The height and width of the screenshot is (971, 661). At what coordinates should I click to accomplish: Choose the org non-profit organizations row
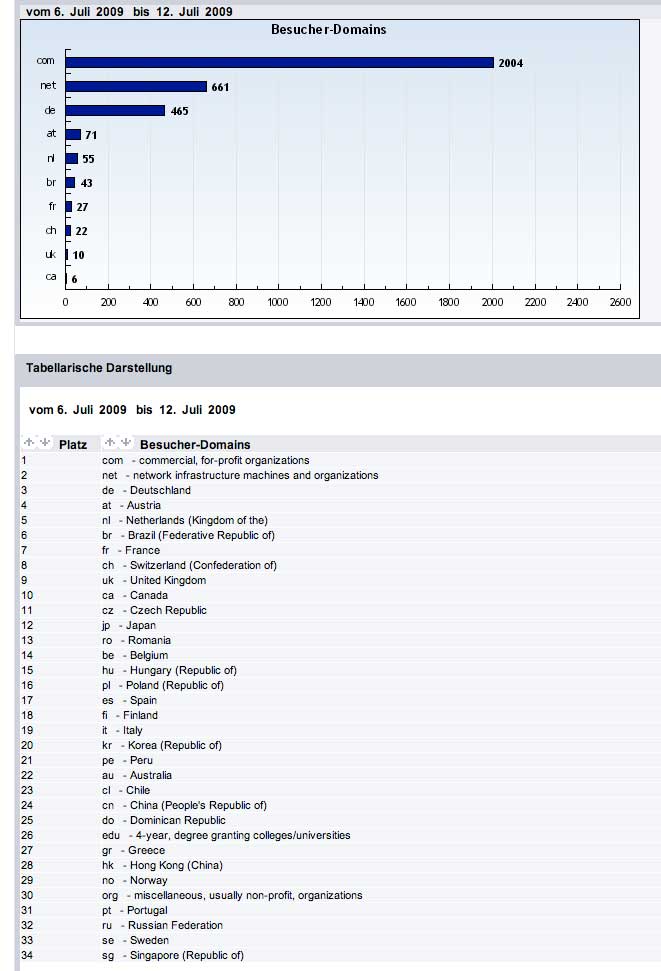click(232, 895)
